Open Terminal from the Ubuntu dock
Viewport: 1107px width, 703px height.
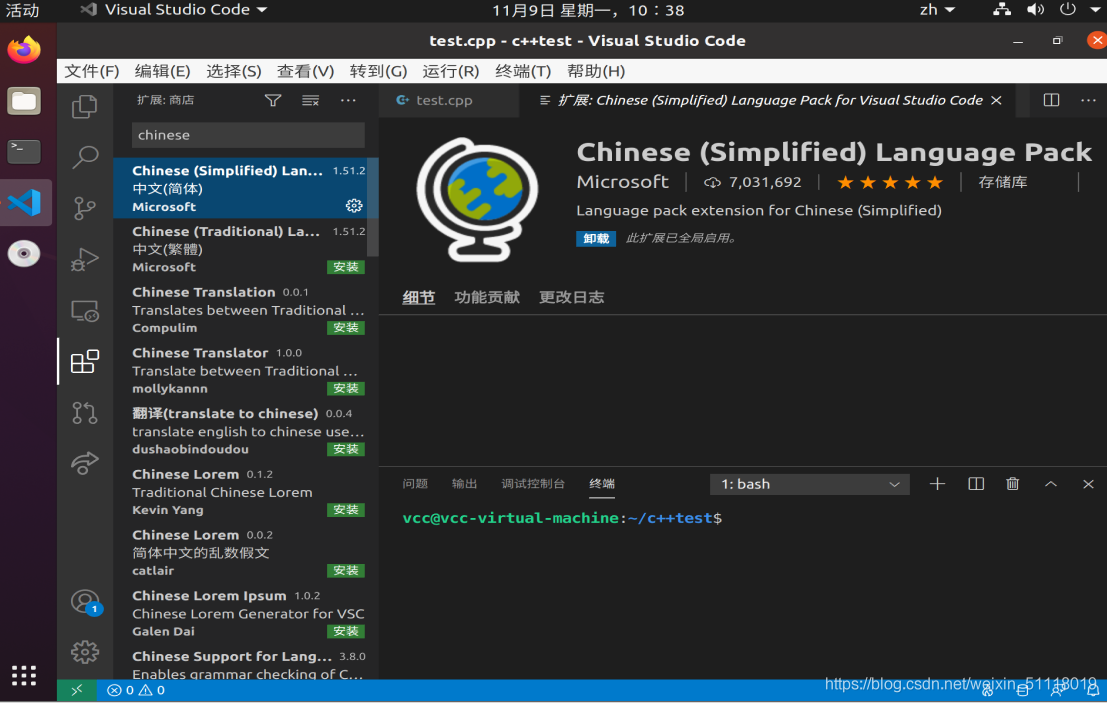click(24, 151)
